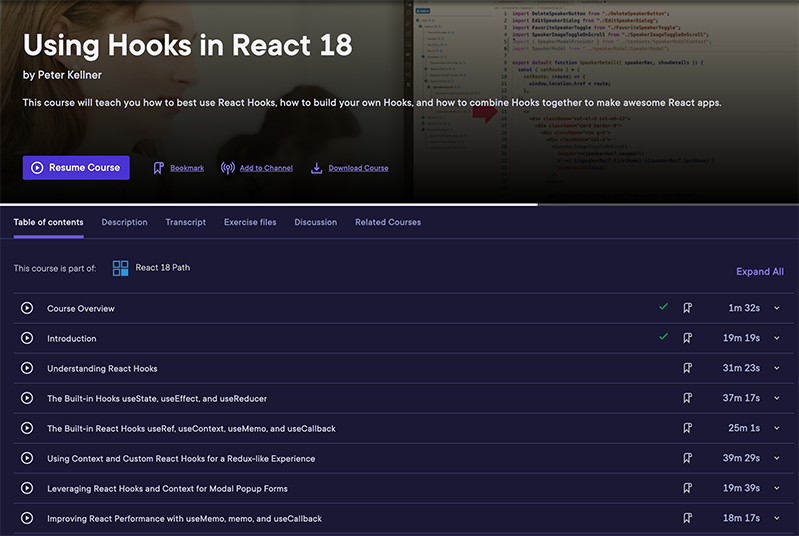
Task: Open the Download Course link
Action: coord(358,168)
